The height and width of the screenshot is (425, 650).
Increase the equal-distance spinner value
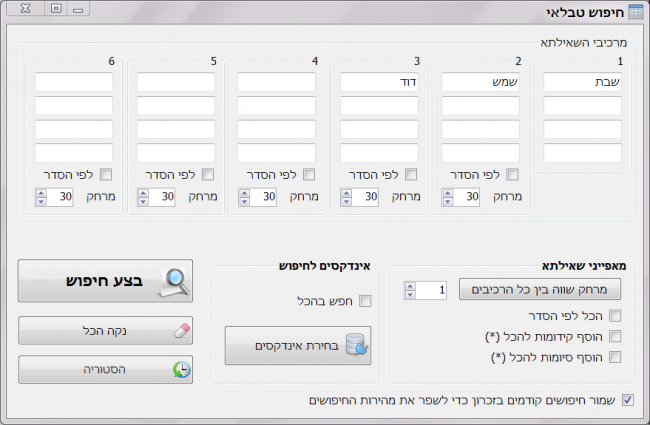point(410,286)
